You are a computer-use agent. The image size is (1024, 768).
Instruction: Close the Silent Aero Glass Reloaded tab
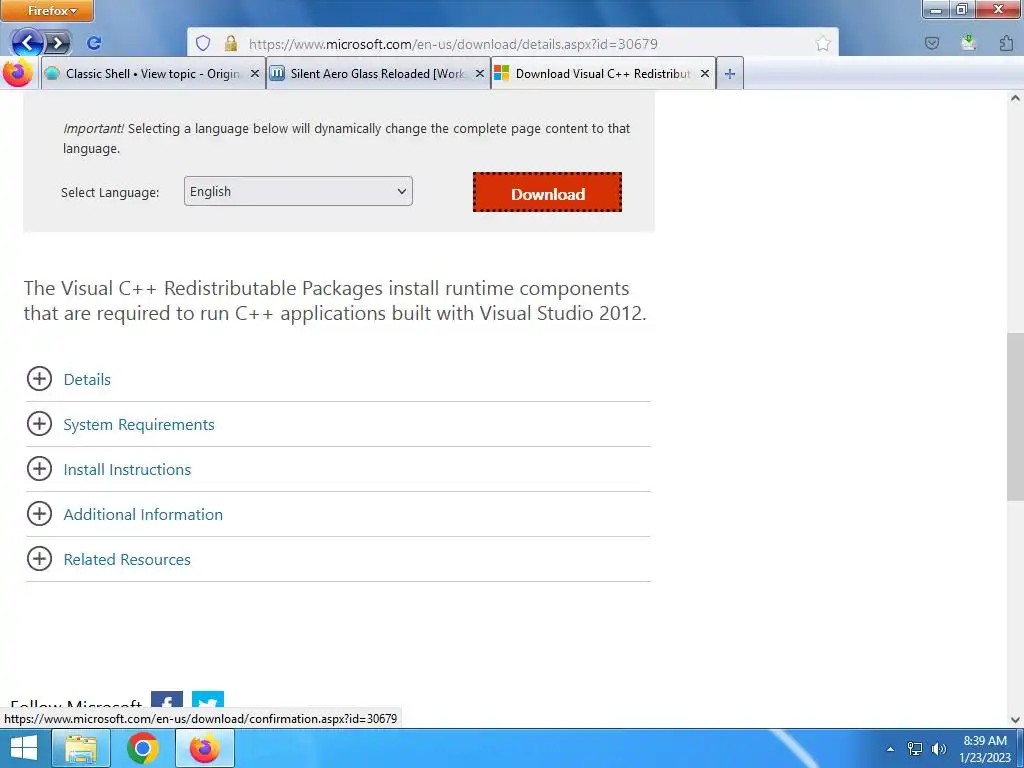point(479,74)
